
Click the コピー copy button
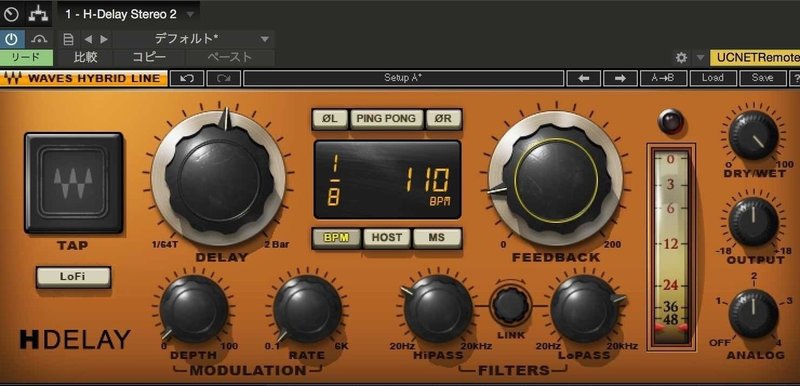coord(149,58)
